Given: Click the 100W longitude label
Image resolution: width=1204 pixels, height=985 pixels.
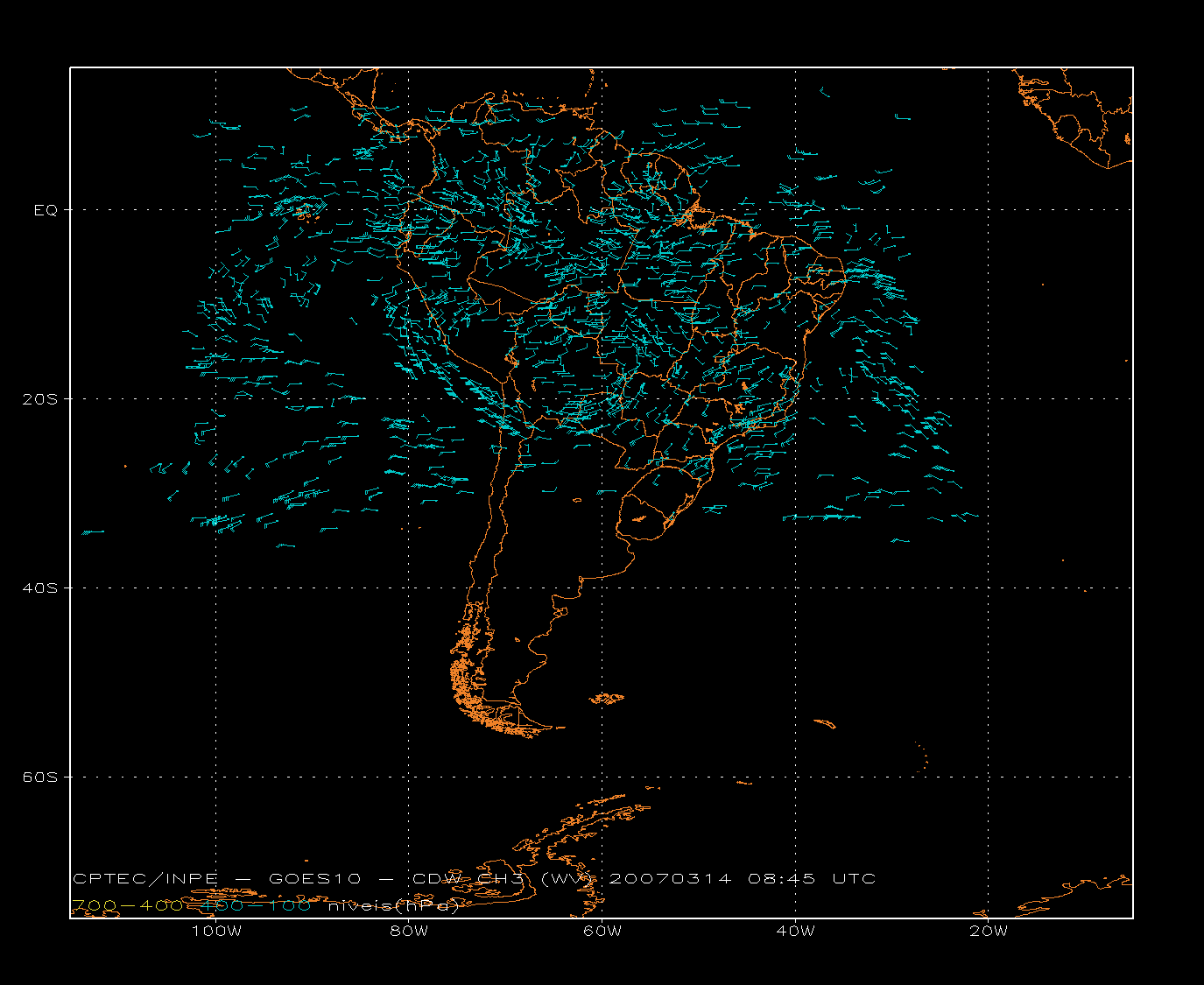Looking at the screenshot, I should 216,932.
